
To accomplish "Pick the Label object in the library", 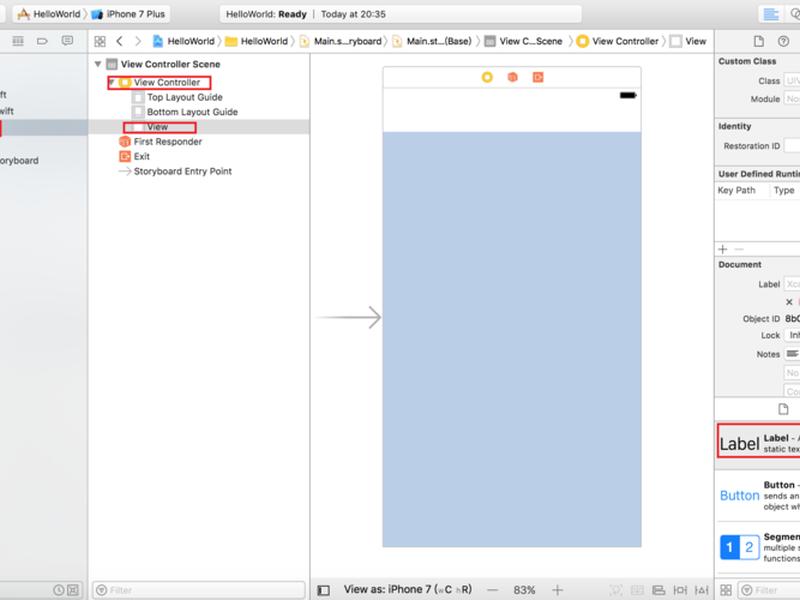I will [759, 441].
